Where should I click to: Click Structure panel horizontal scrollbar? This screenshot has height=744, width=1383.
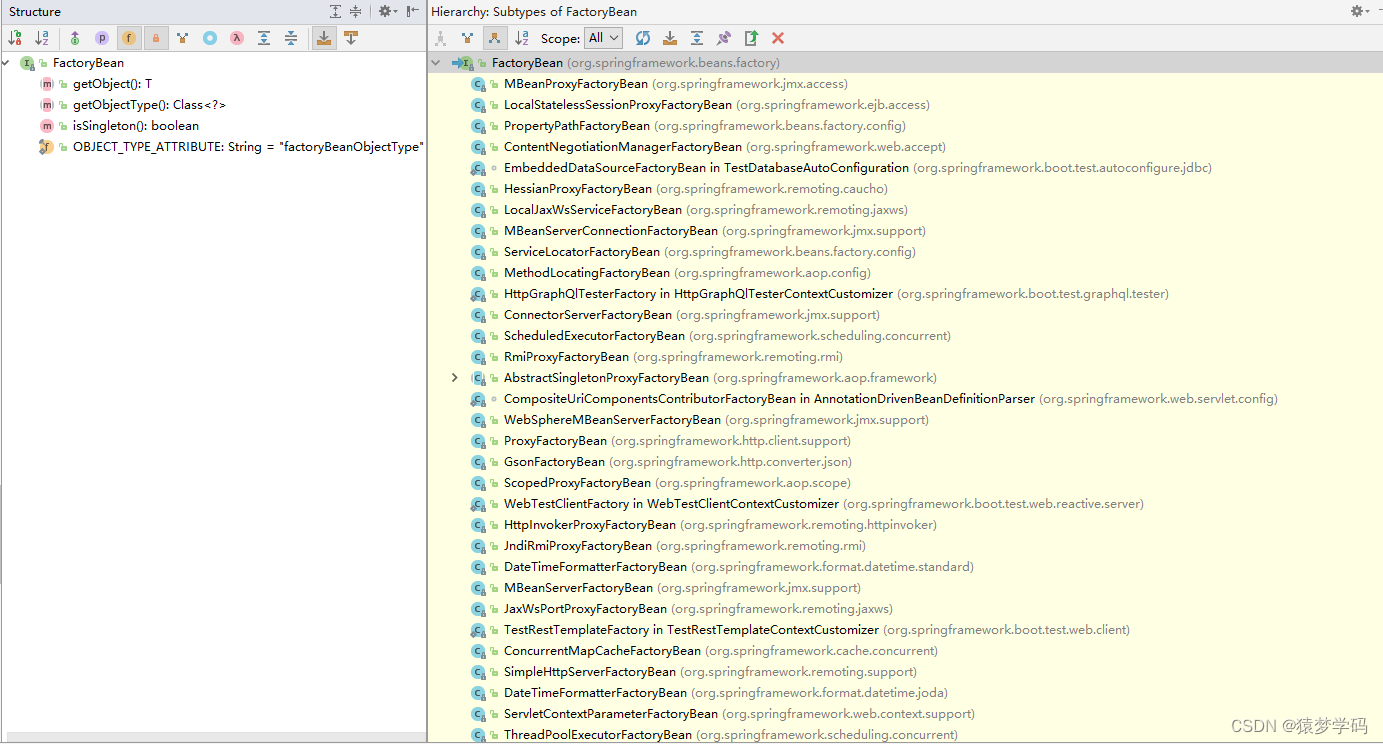click(214, 737)
